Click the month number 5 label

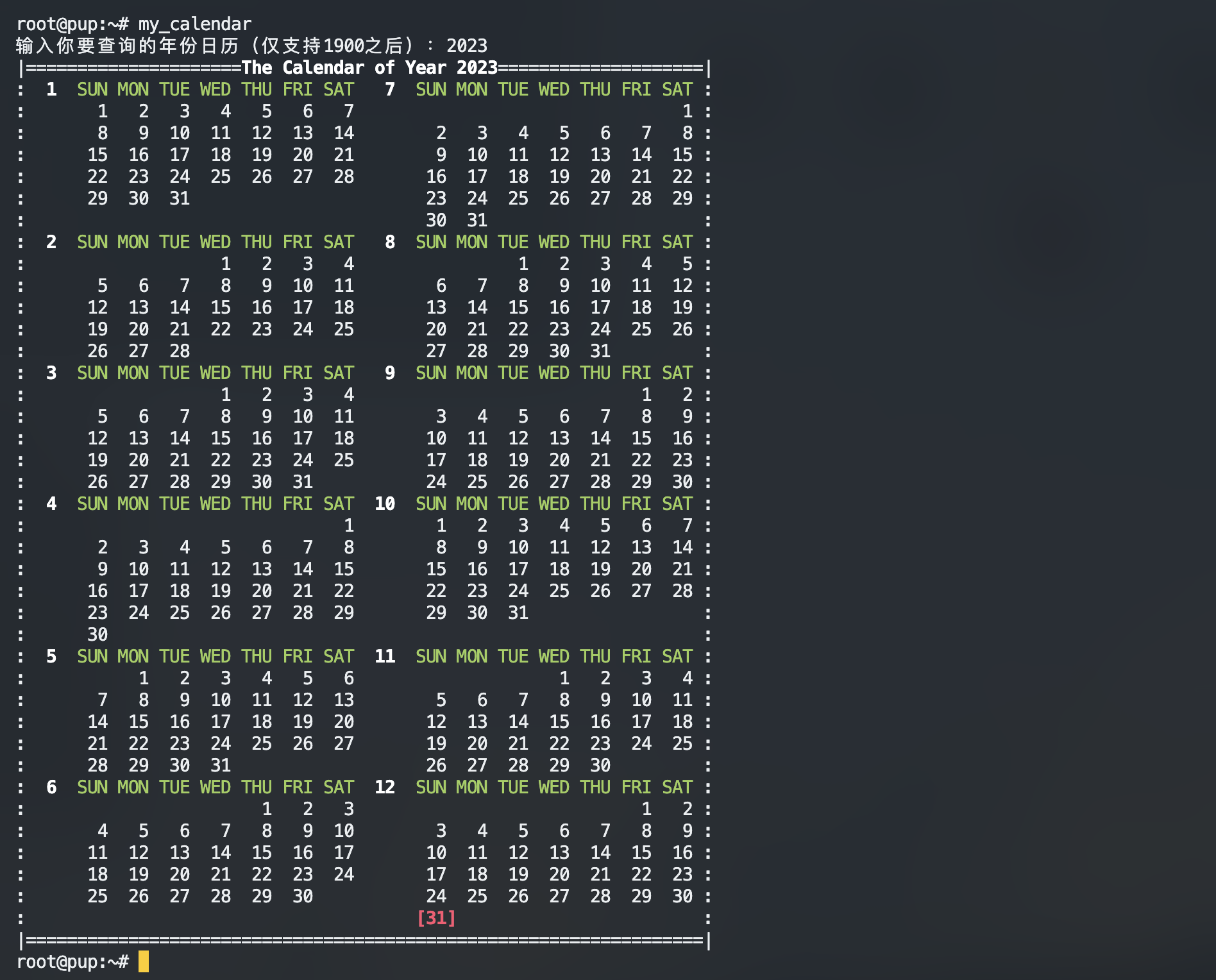pyautogui.click(x=51, y=656)
